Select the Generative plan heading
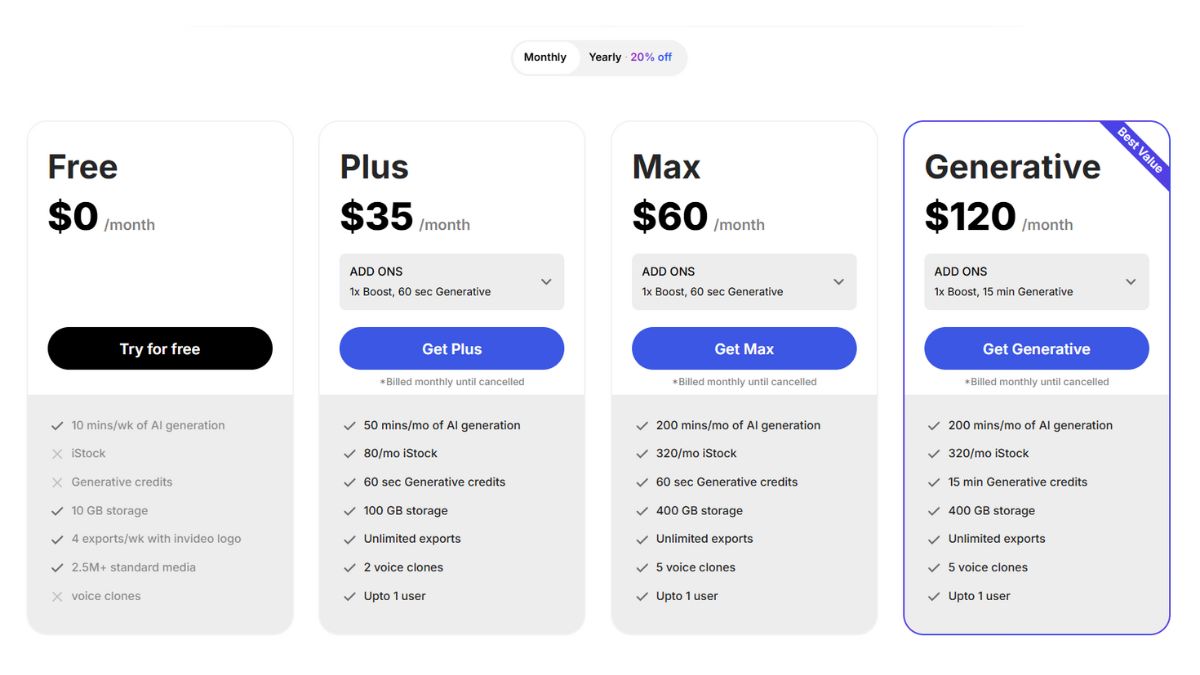The height and width of the screenshot is (675, 1200). 1012,167
